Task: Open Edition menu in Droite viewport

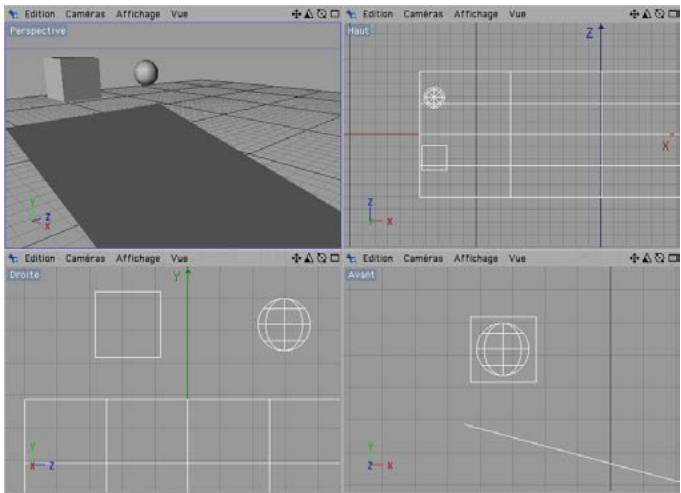Action: [x=40, y=258]
